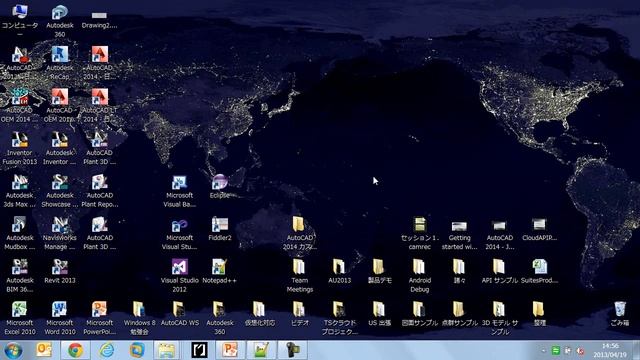The height and width of the screenshot is (360, 640).
Task: Select the Microsoft PowerPoint desktop shortcut
Action: [x=99, y=318]
